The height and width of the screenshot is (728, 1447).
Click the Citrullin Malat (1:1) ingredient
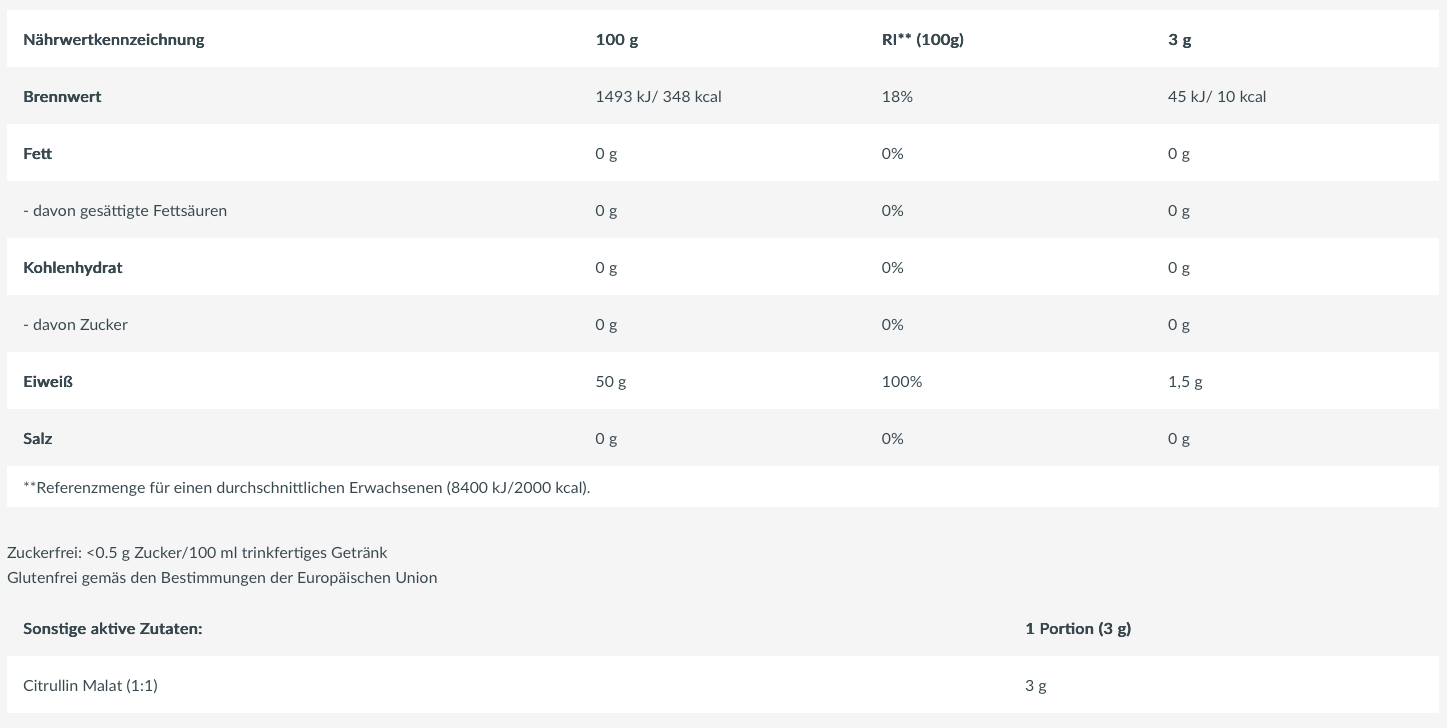pos(90,686)
